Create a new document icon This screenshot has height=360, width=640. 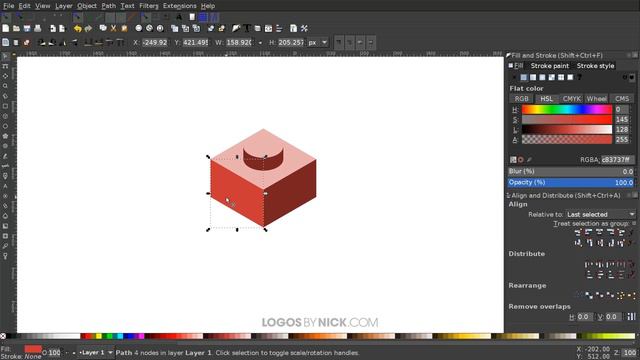click(x=6, y=28)
